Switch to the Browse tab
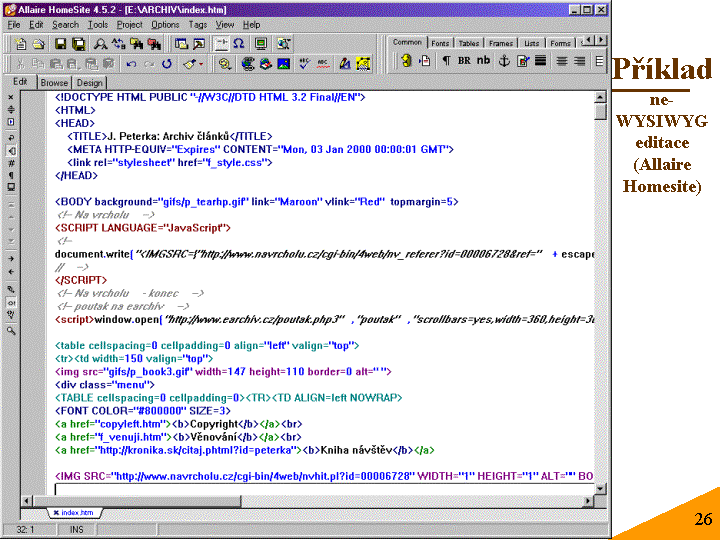Screen dimensions: 720x540 [54, 83]
